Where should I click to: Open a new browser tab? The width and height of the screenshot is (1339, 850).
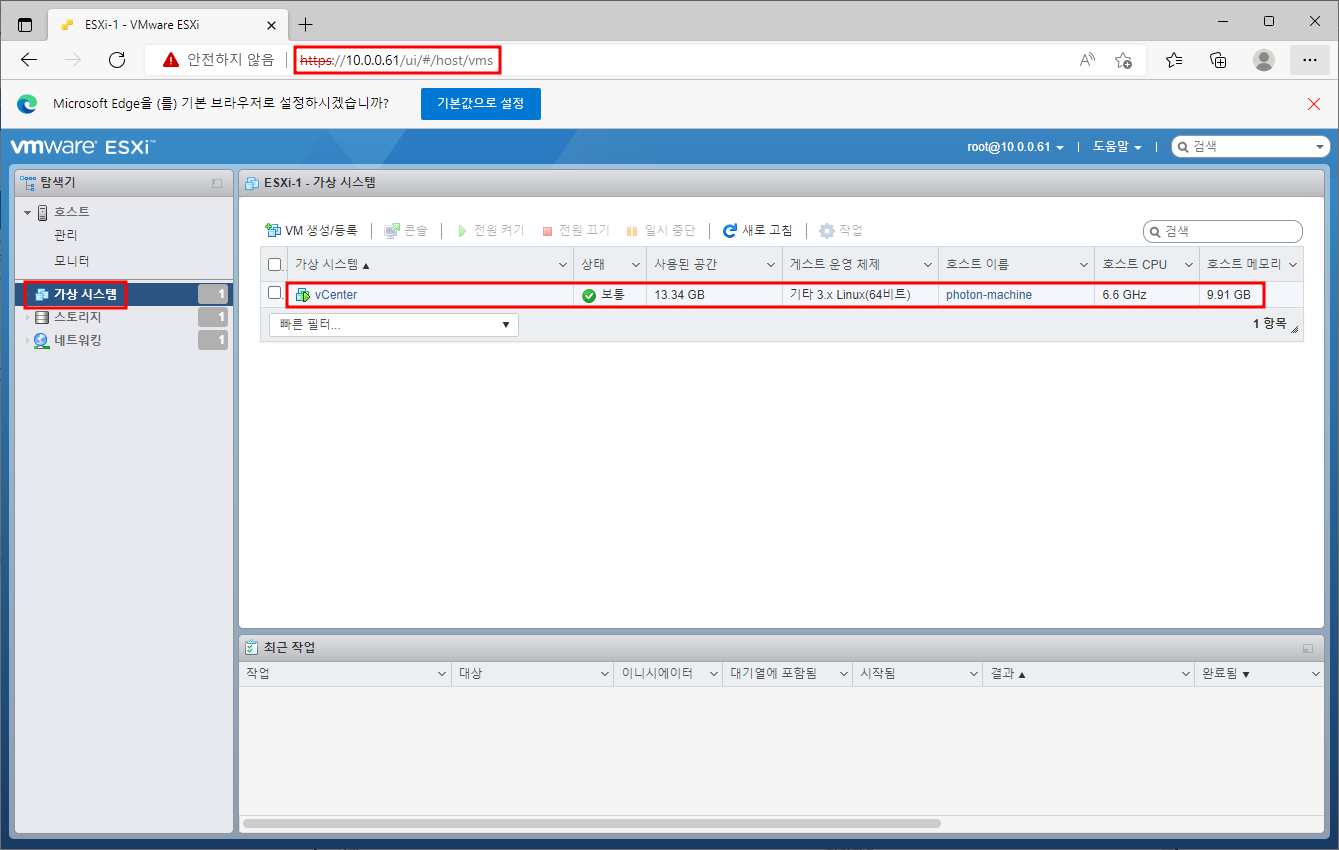[x=306, y=24]
